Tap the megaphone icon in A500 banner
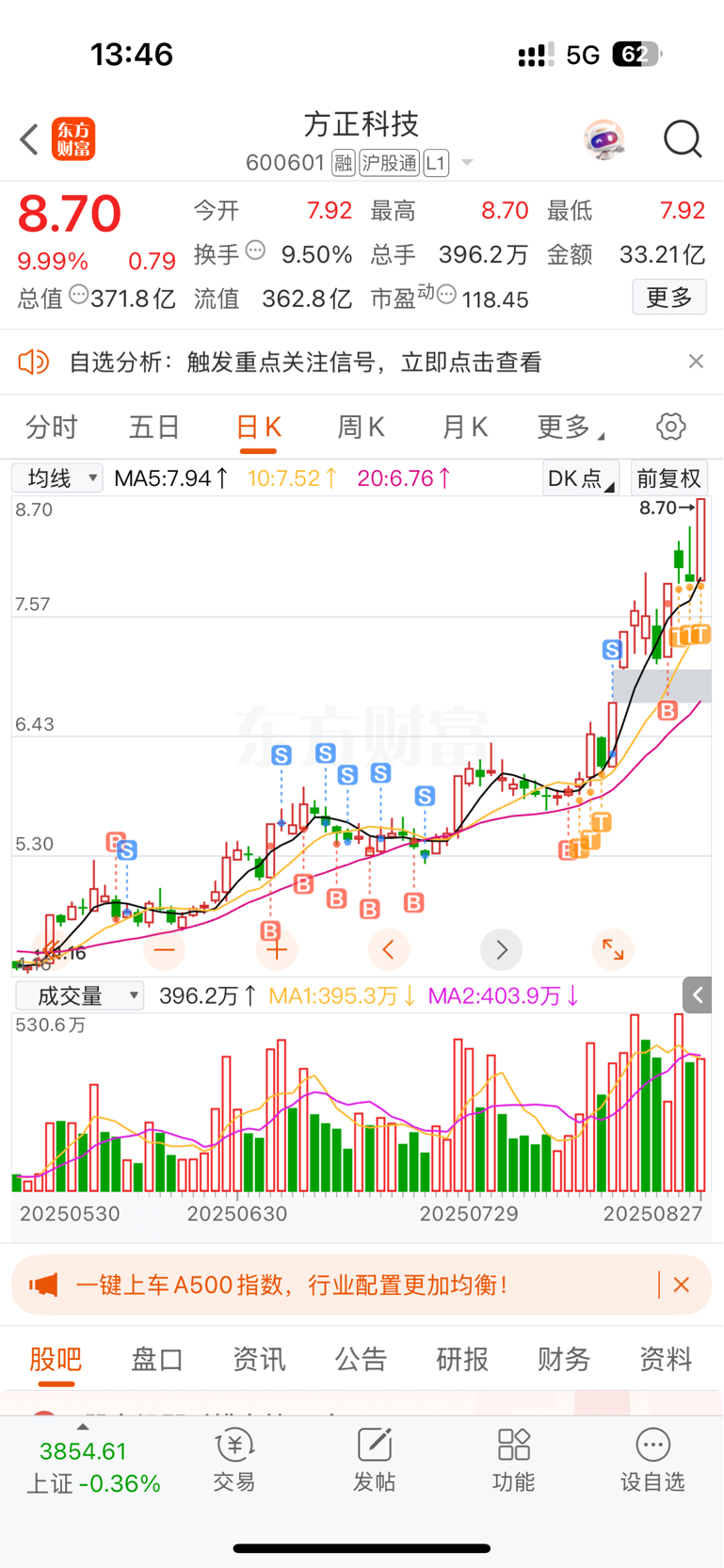Screen dimensions: 724x1568 pos(43,1285)
